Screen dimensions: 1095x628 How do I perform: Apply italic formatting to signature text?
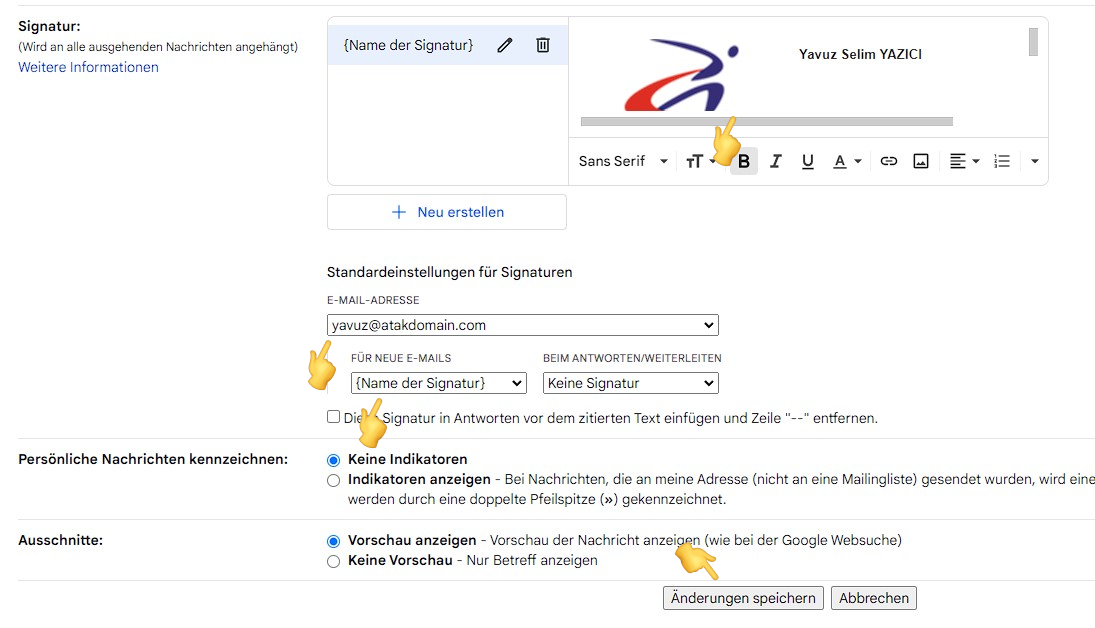tap(775, 160)
